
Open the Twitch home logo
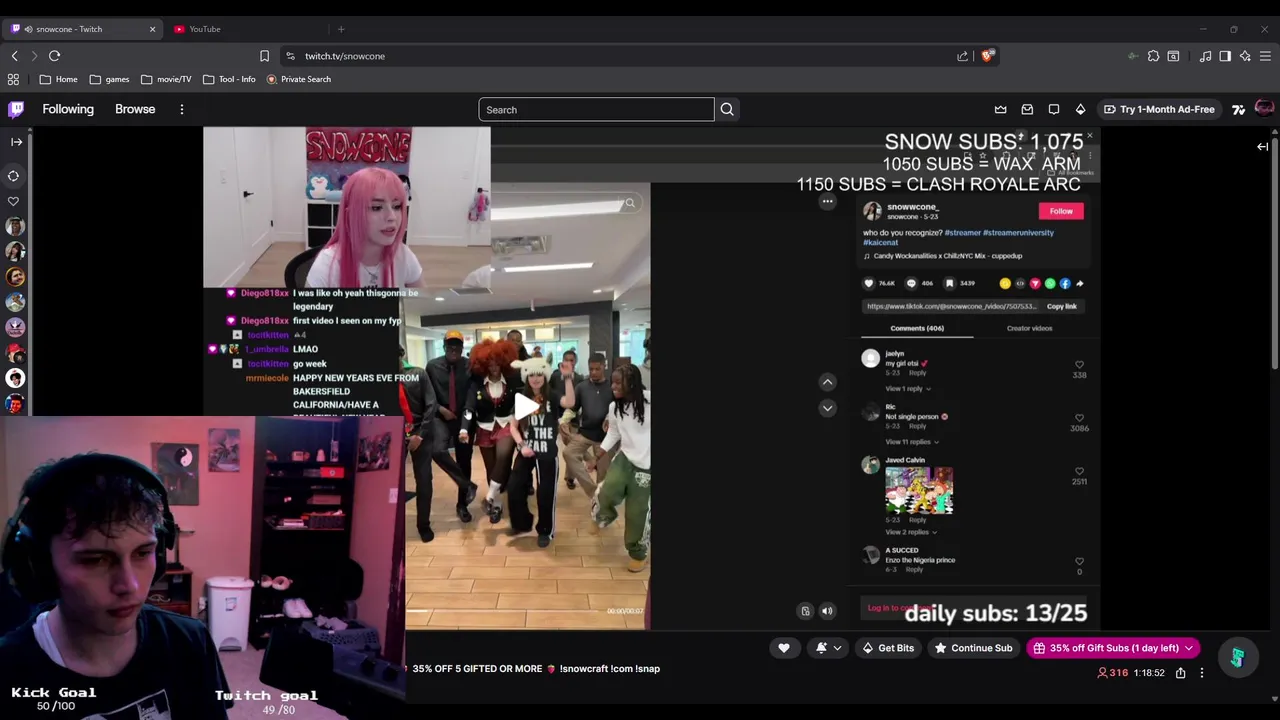click(16, 109)
